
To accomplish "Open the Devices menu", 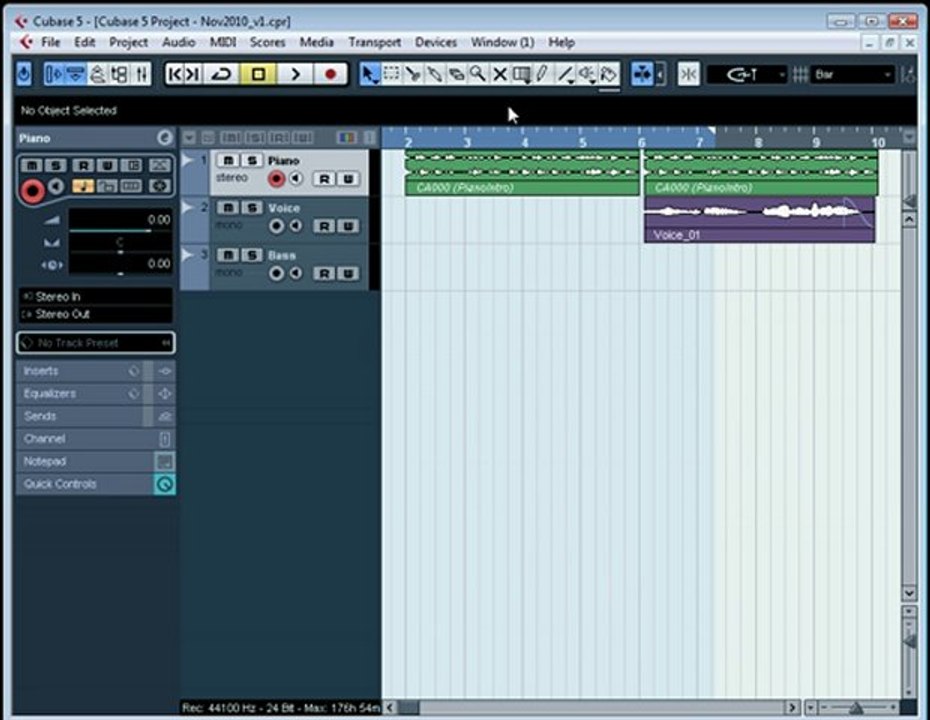I will (x=436, y=42).
